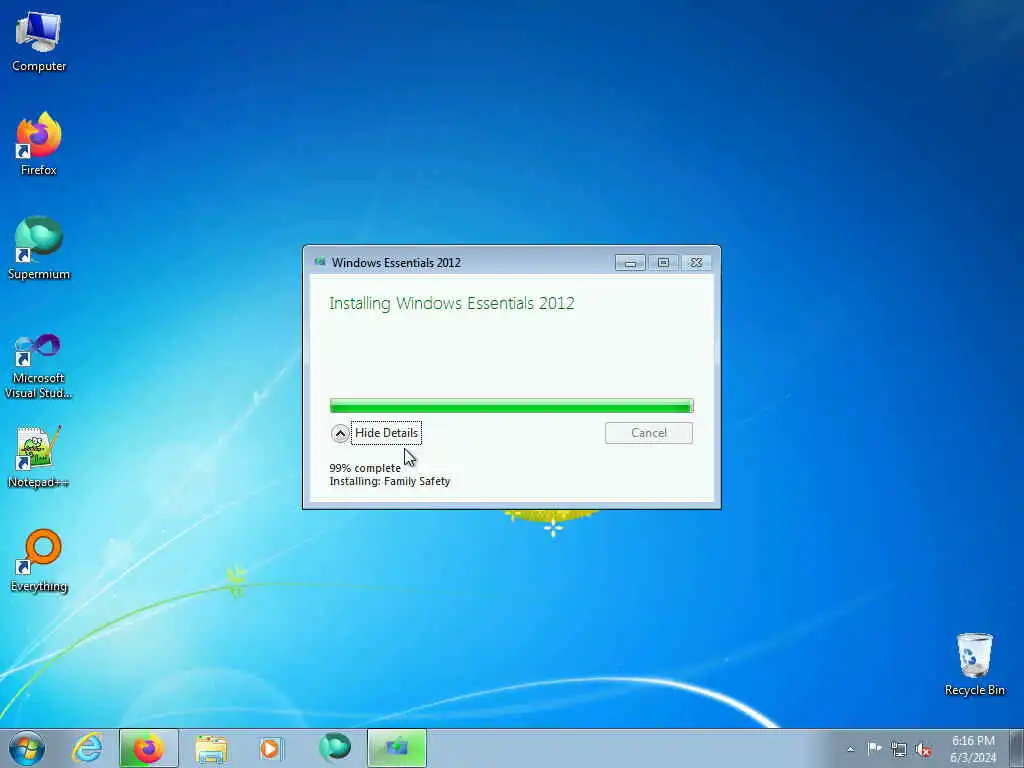Cancel the Windows Essentials installation
Screen dimensions: 1024x768
tap(648, 433)
